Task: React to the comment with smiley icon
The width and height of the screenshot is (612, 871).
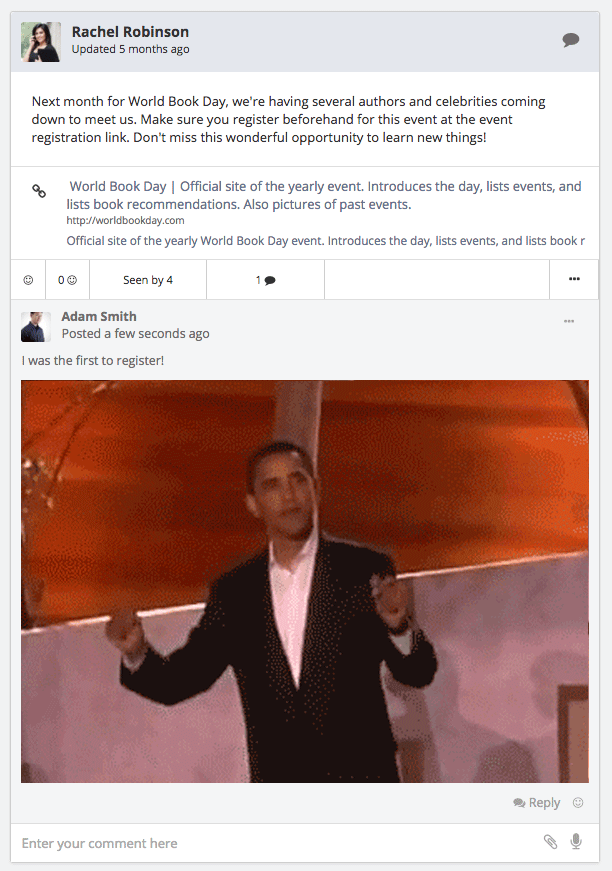Action: (x=578, y=803)
